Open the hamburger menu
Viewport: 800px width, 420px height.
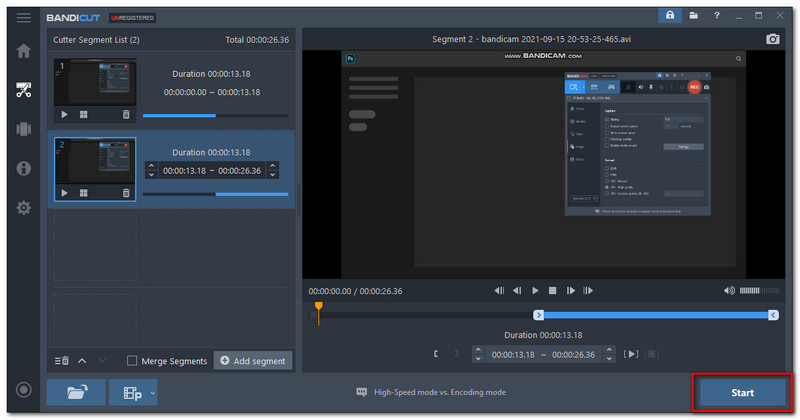[x=23, y=17]
